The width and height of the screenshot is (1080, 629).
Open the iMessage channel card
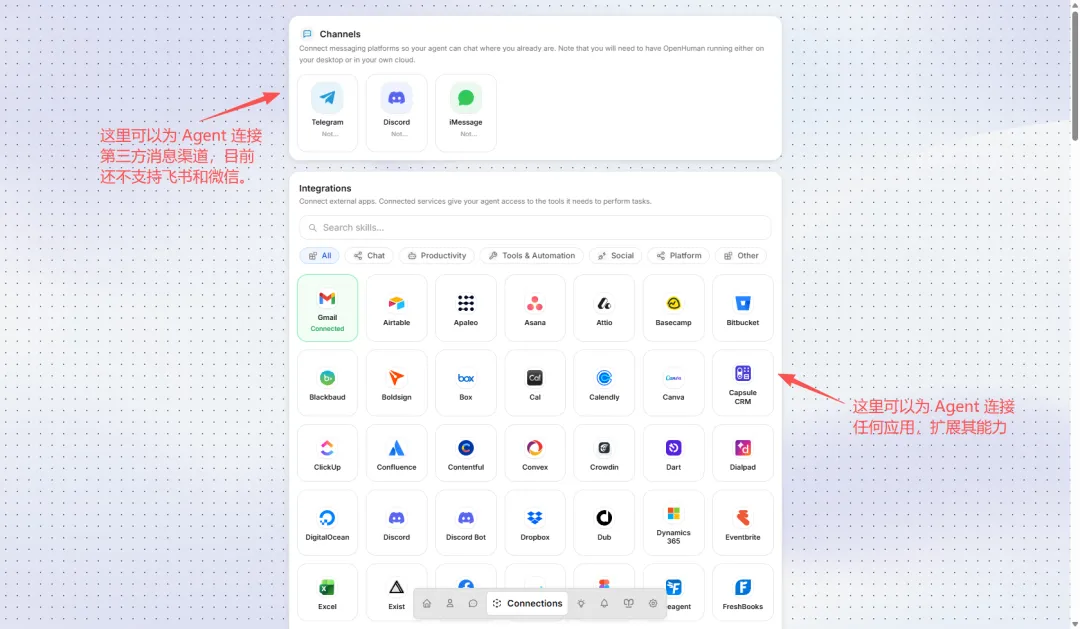(466, 112)
